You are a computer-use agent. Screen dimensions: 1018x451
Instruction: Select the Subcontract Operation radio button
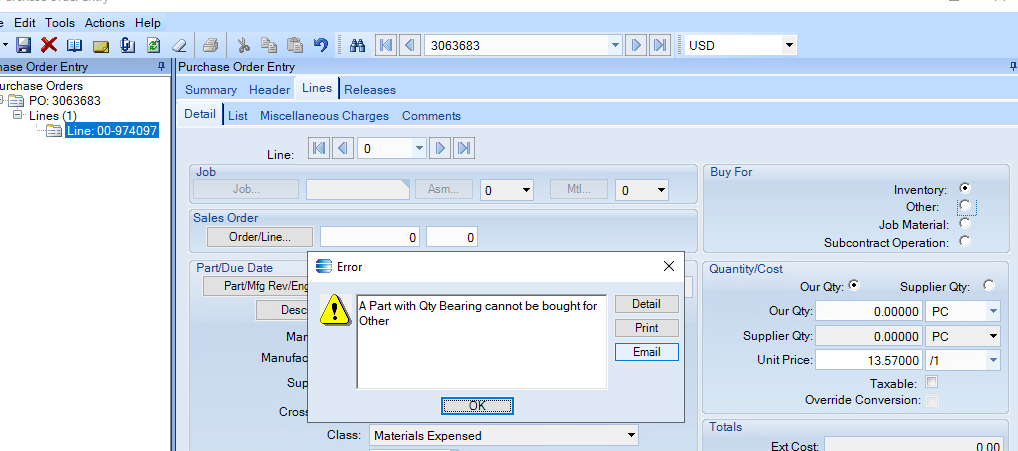click(x=965, y=241)
